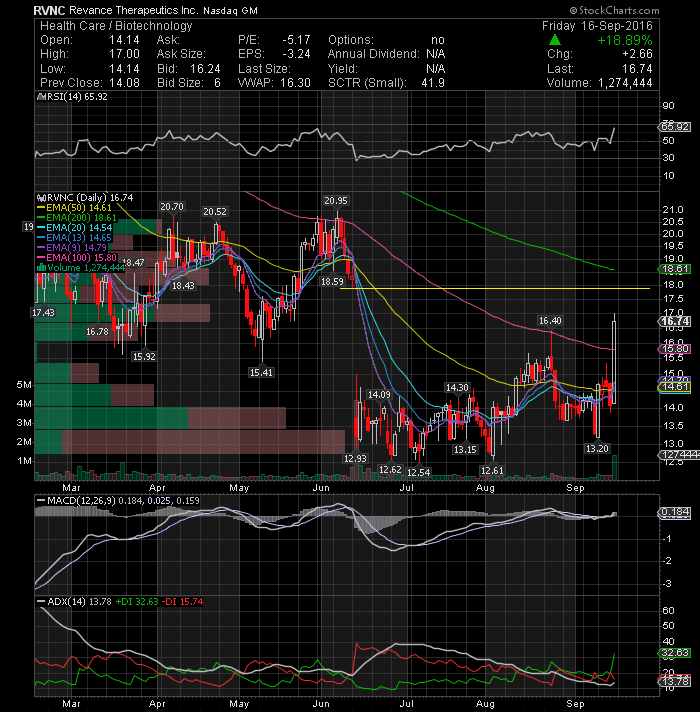Click the header Volume value 1,274,444
Screen dimensions: 700x712
(625, 83)
